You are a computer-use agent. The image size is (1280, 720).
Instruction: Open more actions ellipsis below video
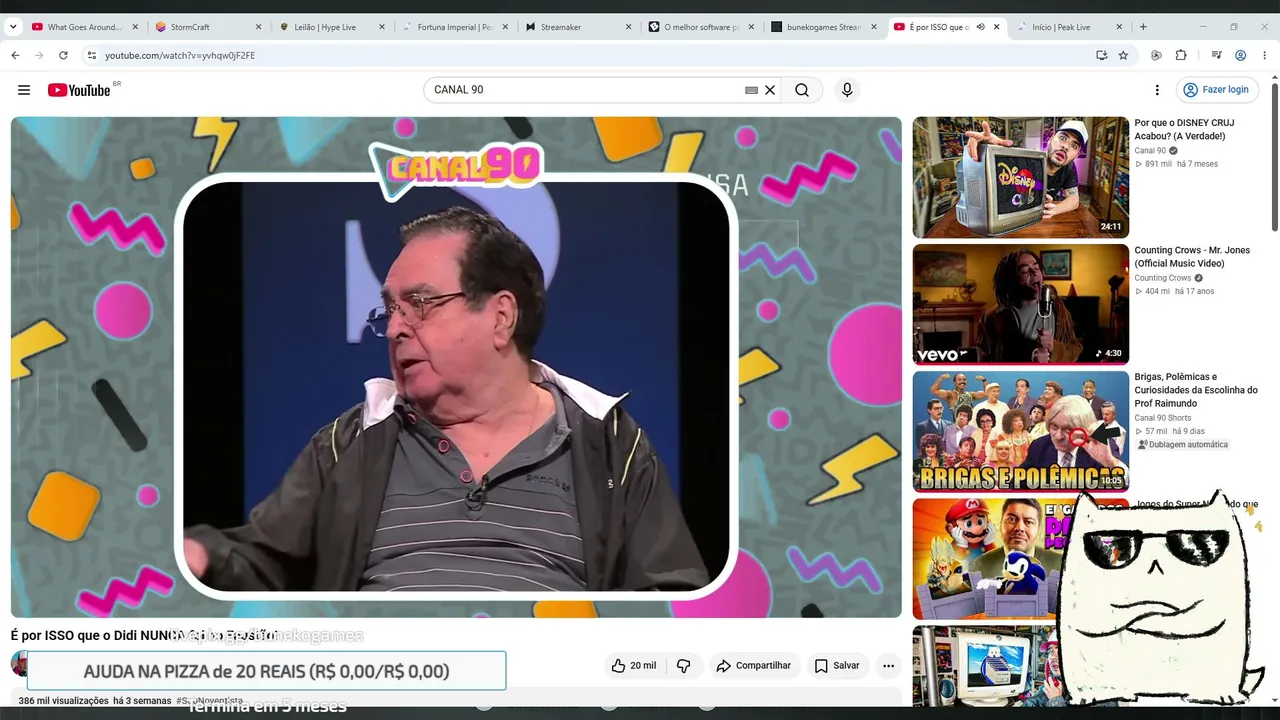[888, 666]
